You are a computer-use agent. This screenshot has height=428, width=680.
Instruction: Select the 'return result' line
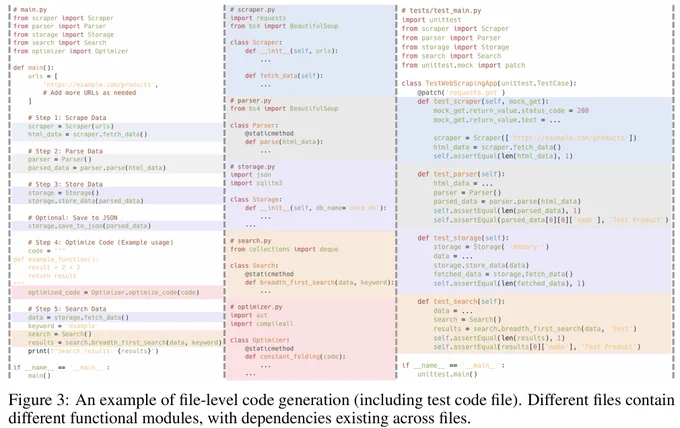click(52, 276)
